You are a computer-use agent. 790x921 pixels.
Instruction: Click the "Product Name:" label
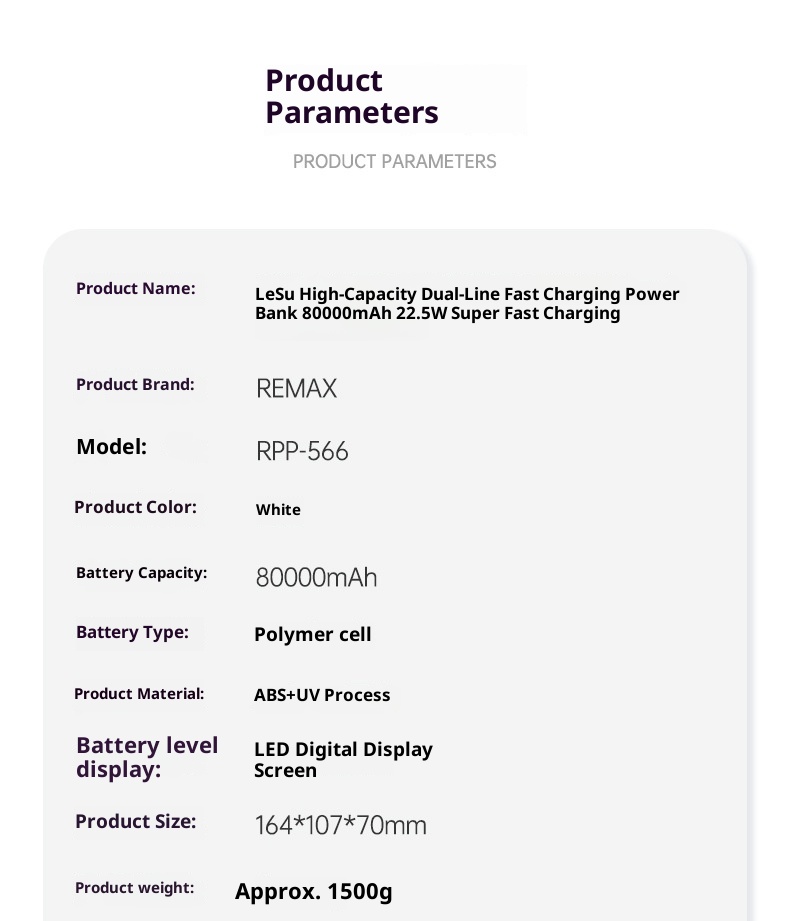click(x=136, y=289)
